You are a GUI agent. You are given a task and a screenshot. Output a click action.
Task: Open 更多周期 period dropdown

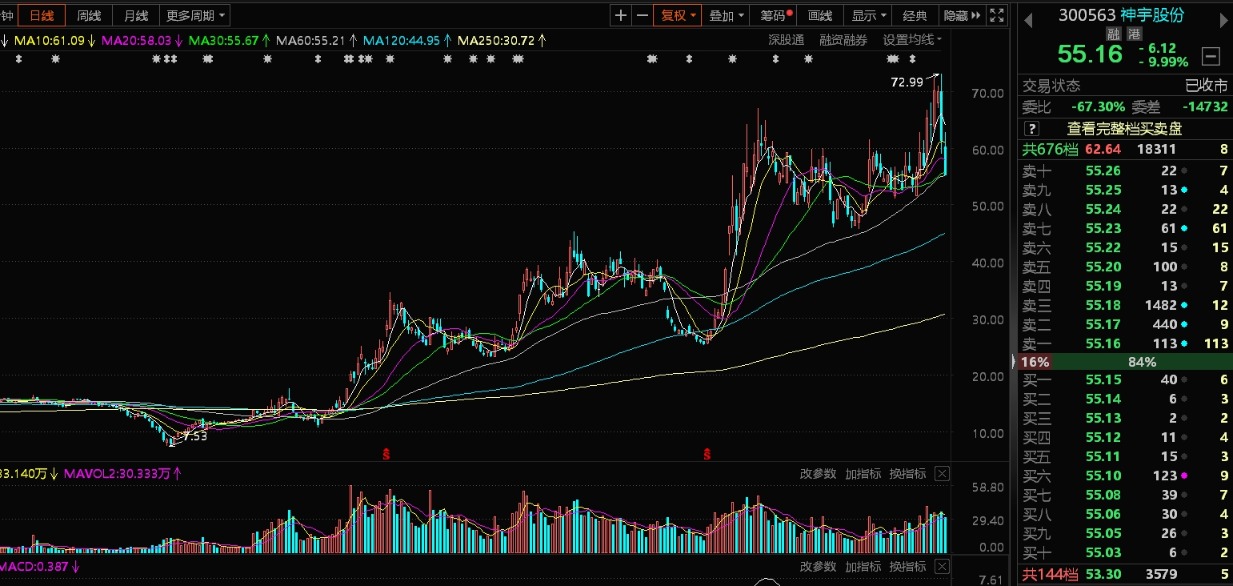click(x=195, y=15)
